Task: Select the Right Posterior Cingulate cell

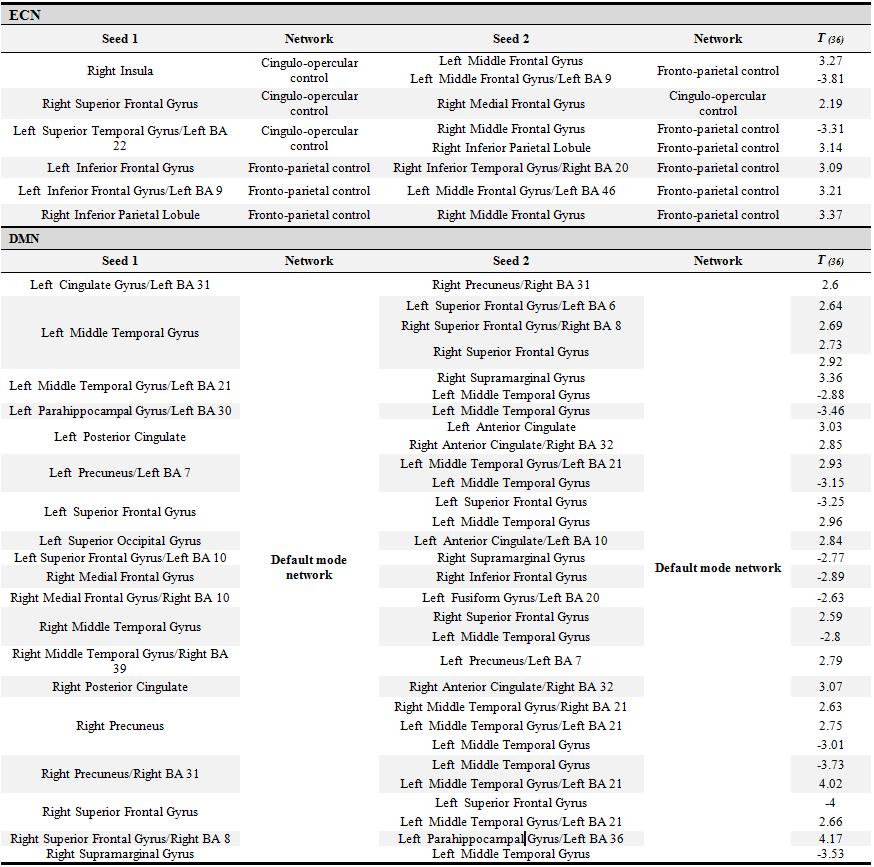Action: 120,687
